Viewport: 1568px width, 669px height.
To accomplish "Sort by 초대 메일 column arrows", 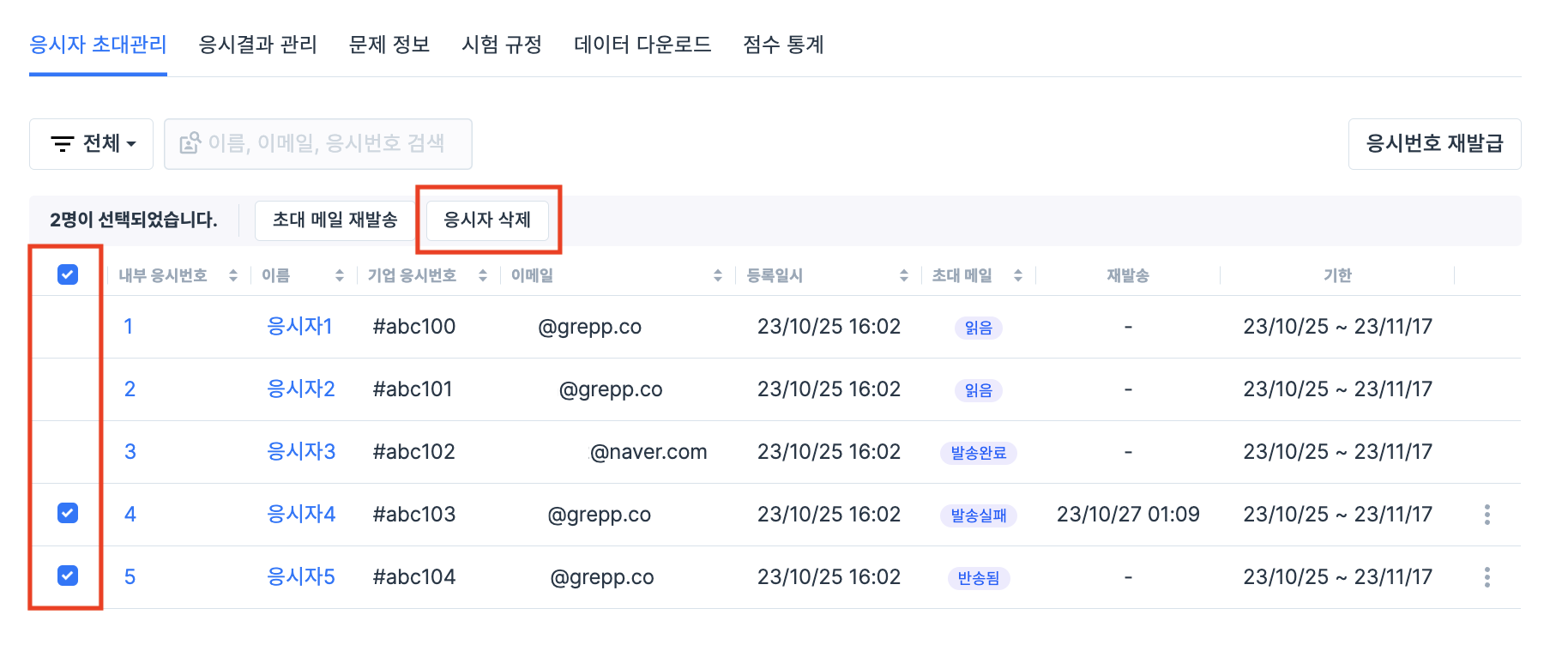I will click(1018, 275).
